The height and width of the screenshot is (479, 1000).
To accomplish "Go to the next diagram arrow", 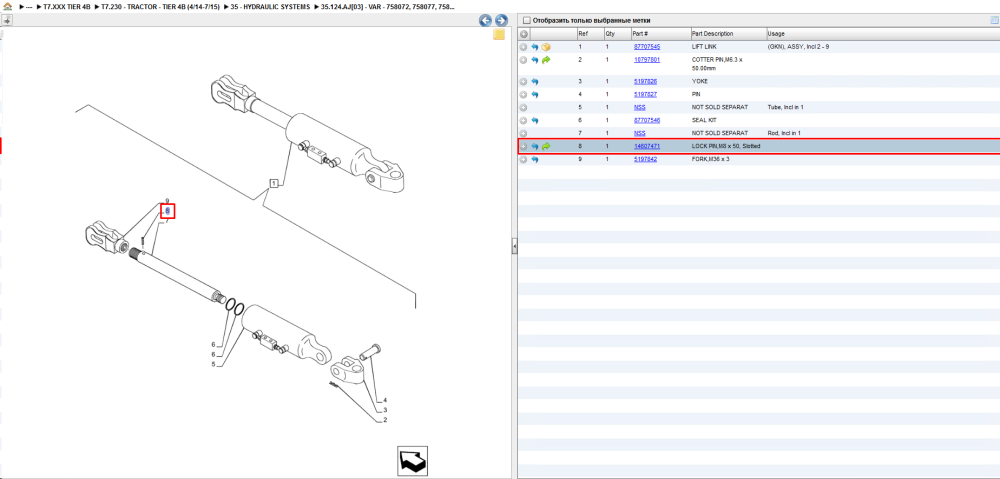I will coord(501,20).
